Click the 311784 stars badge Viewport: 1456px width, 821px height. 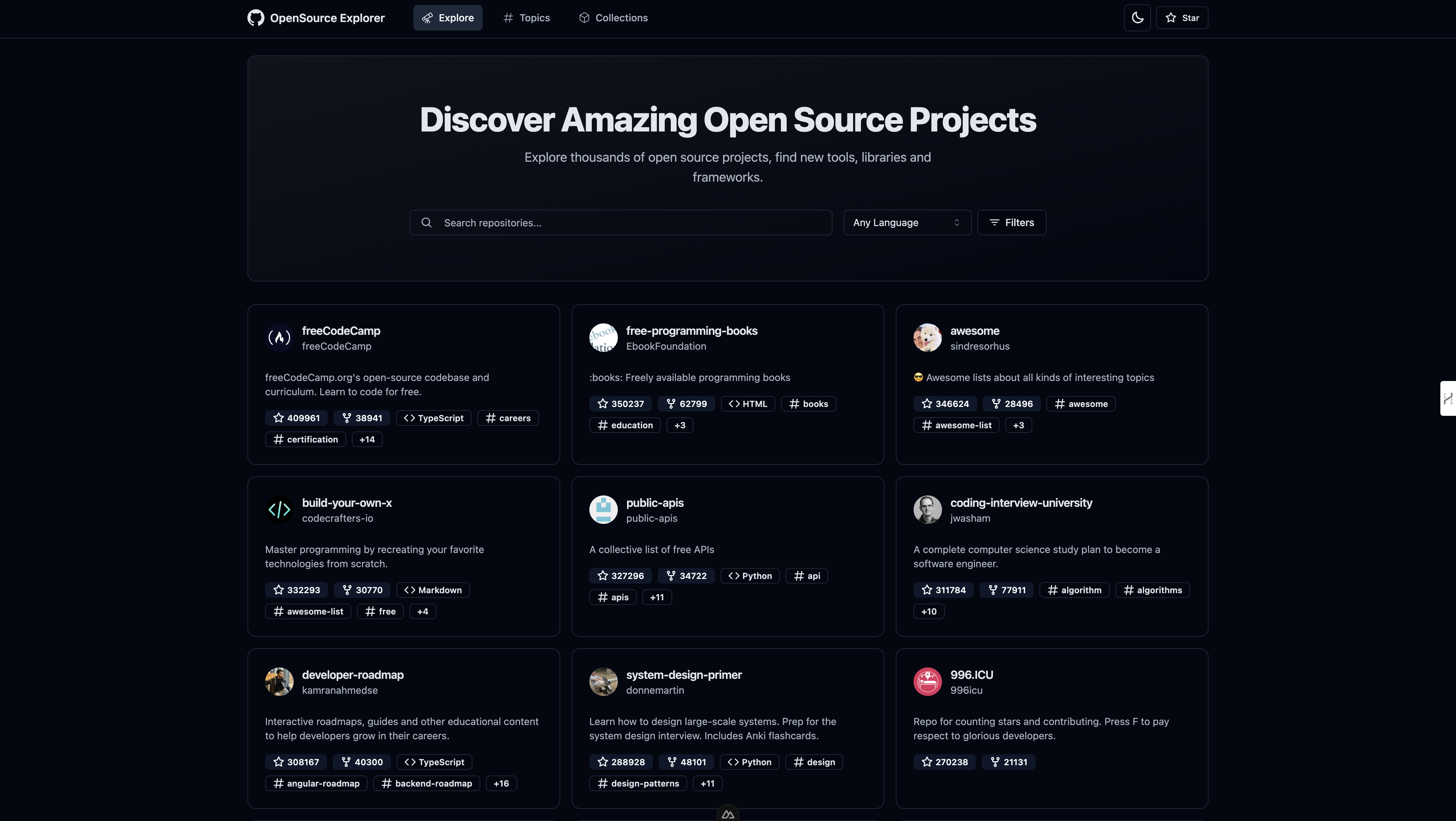click(x=943, y=590)
